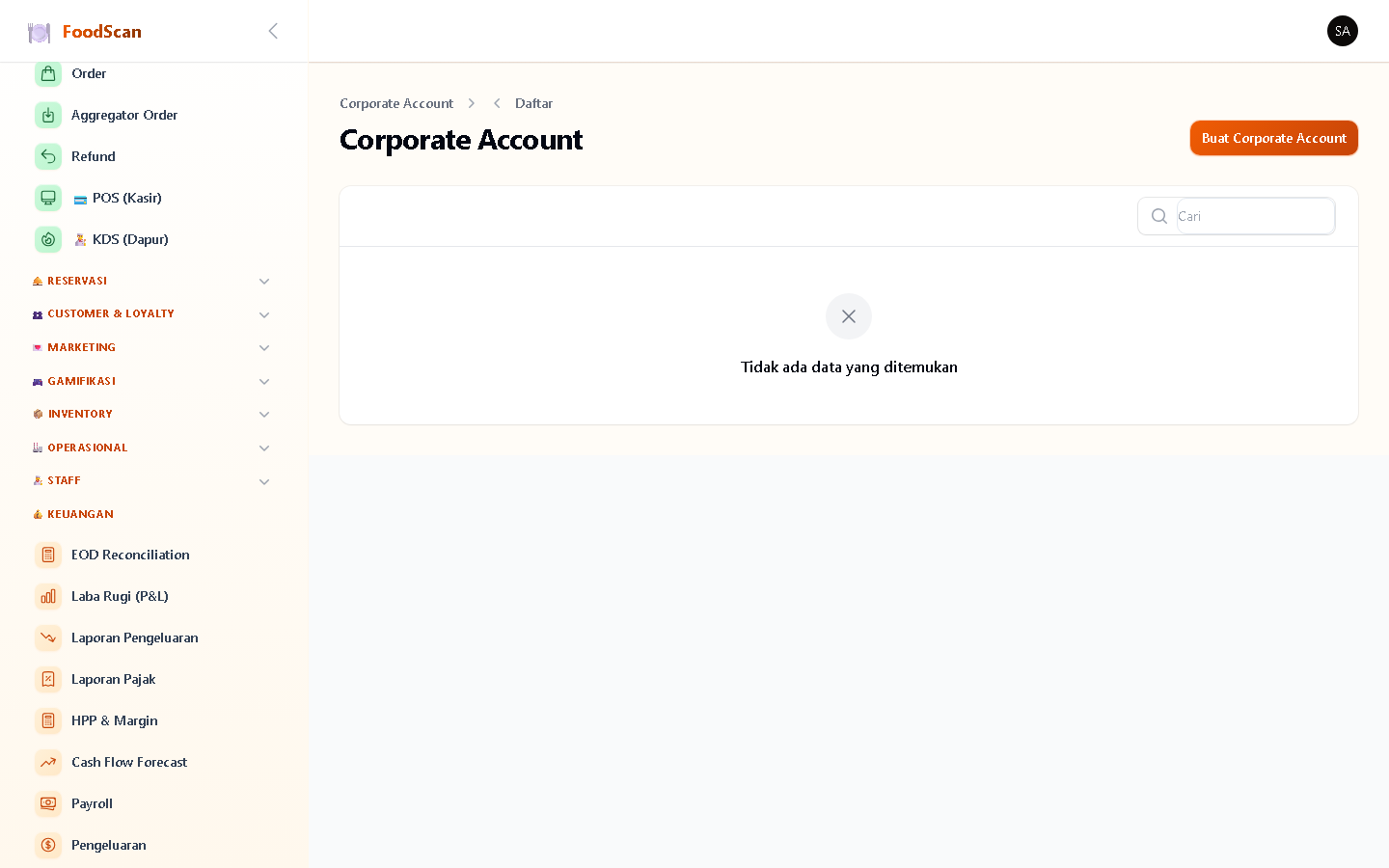This screenshot has height=868, width=1389.
Task: Expand the Marketing section
Action: point(264,348)
